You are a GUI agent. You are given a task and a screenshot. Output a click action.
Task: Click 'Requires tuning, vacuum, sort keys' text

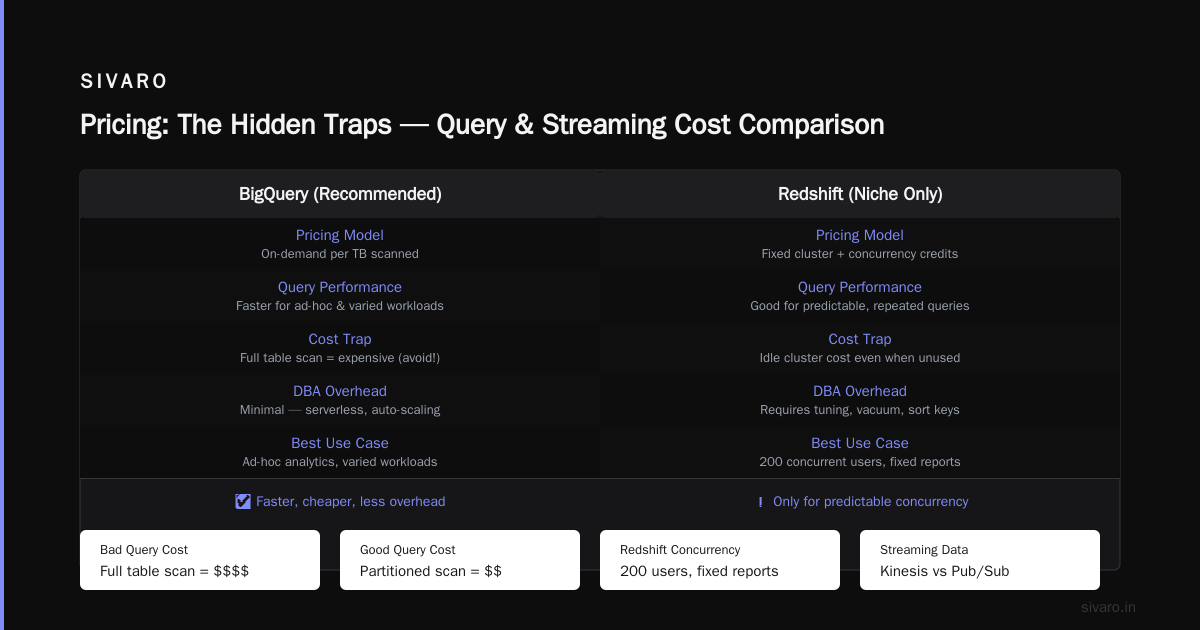point(860,410)
